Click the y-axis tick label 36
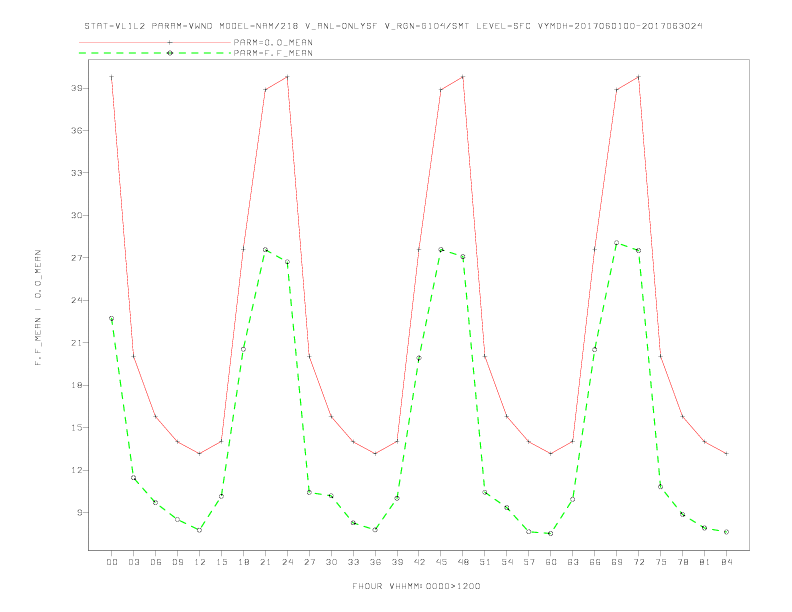 pyautogui.click(x=77, y=131)
